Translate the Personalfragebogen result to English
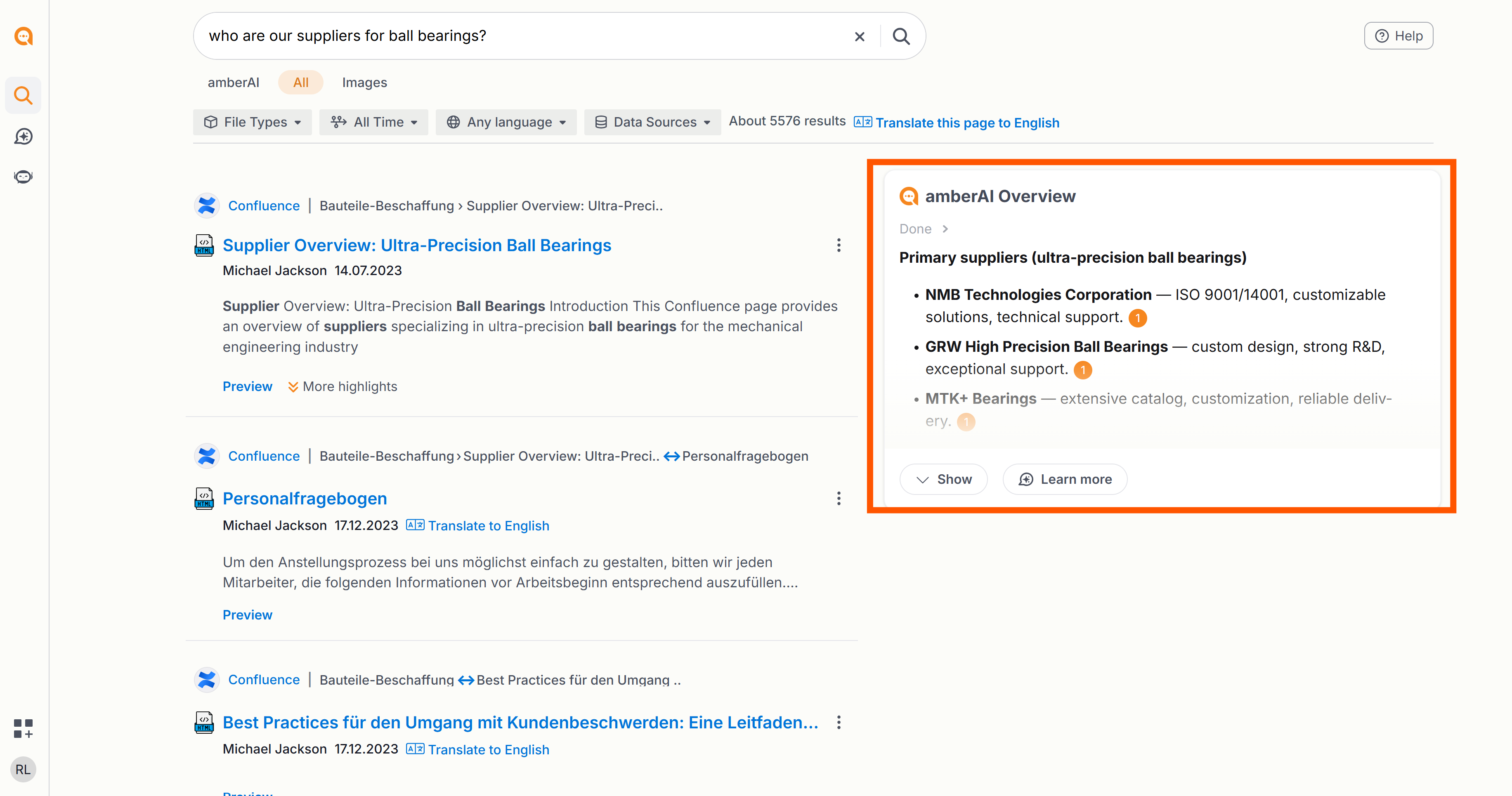Screen dimensions: 1512x796 point(478,525)
